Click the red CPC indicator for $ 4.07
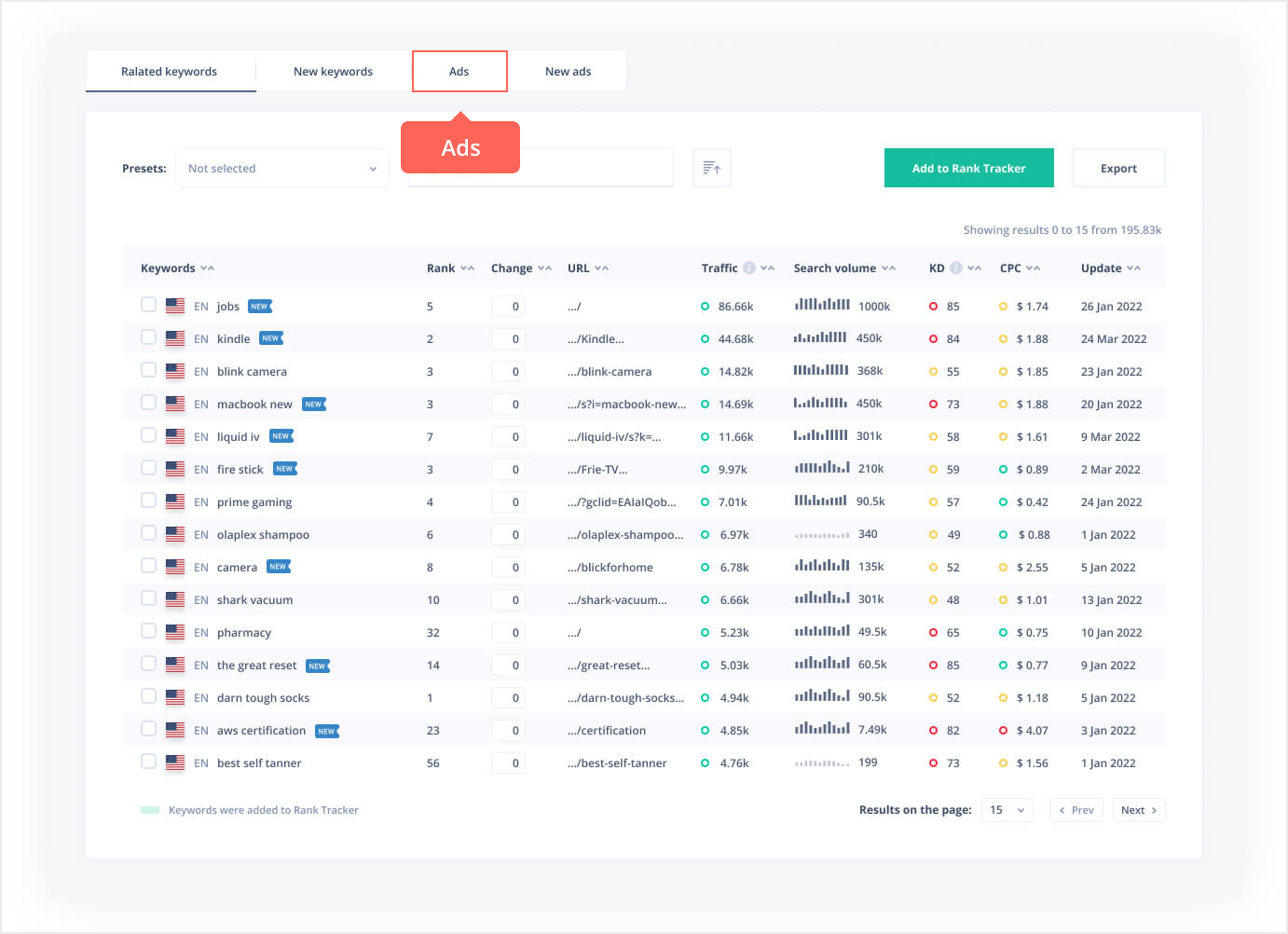The height and width of the screenshot is (934, 1288). pyautogui.click(x=1003, y=730)
